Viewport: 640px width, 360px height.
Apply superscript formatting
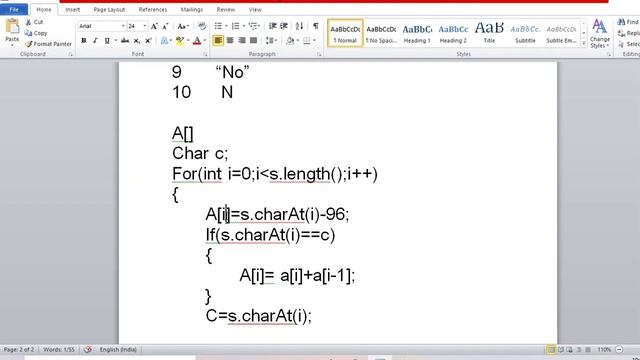[148, 40]
